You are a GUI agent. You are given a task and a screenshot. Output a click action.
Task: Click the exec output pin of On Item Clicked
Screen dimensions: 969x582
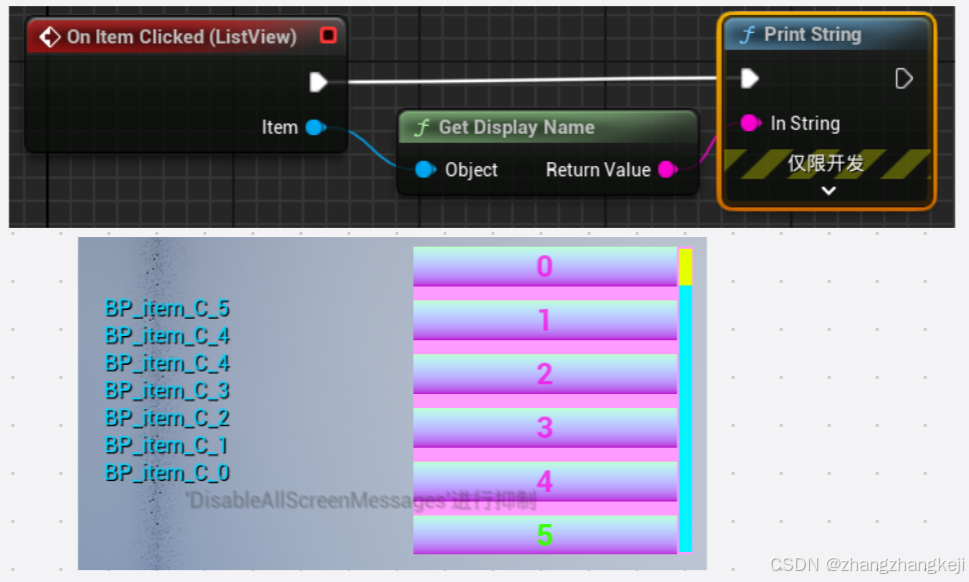tap(318, 82)
